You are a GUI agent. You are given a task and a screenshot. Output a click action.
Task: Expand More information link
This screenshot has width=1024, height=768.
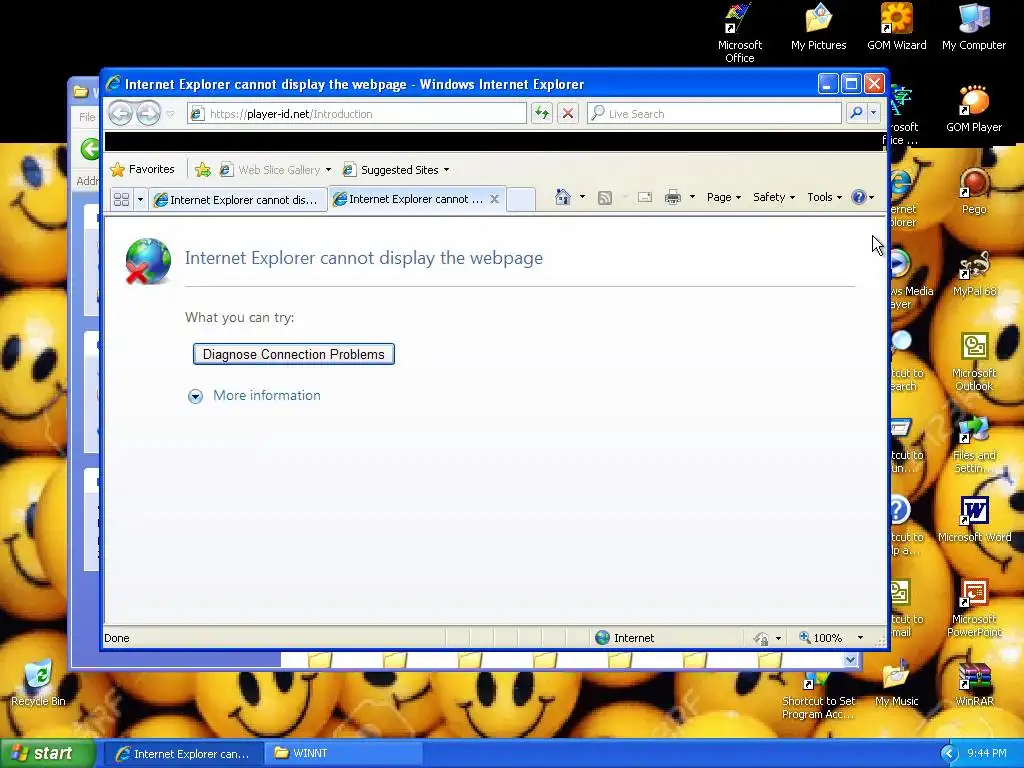(x=266, y=396)
